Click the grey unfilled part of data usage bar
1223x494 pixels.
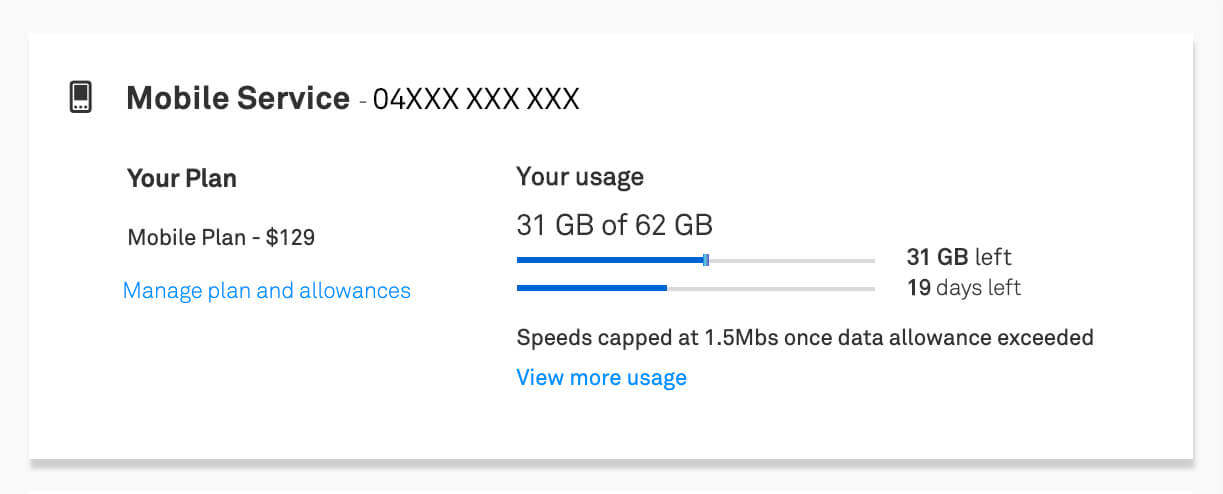coord(792,260)
